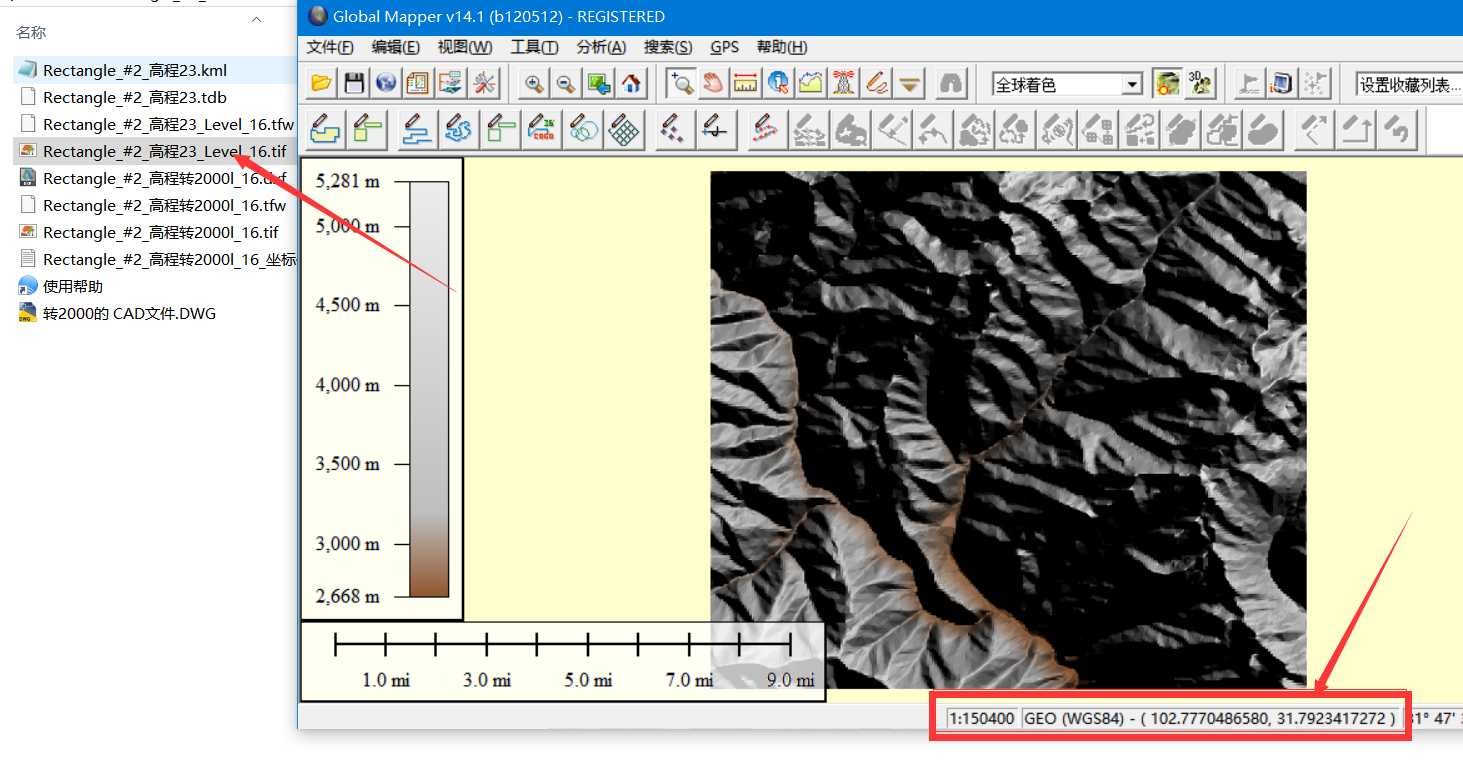Open the 文件(F) menu
Screen dimensions: 1463x765
coord(330,47)
